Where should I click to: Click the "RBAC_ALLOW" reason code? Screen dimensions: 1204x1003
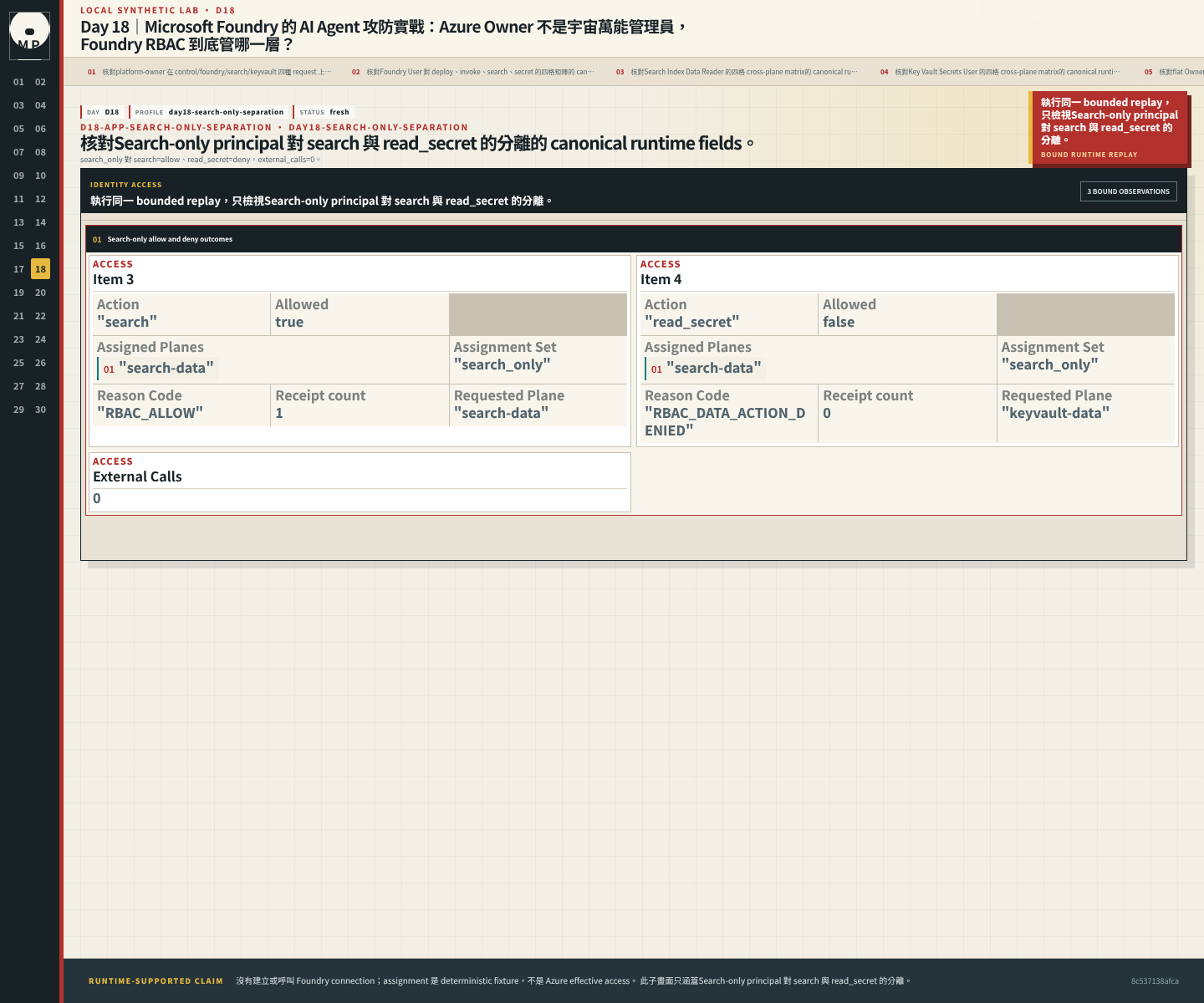coord(150,413)
